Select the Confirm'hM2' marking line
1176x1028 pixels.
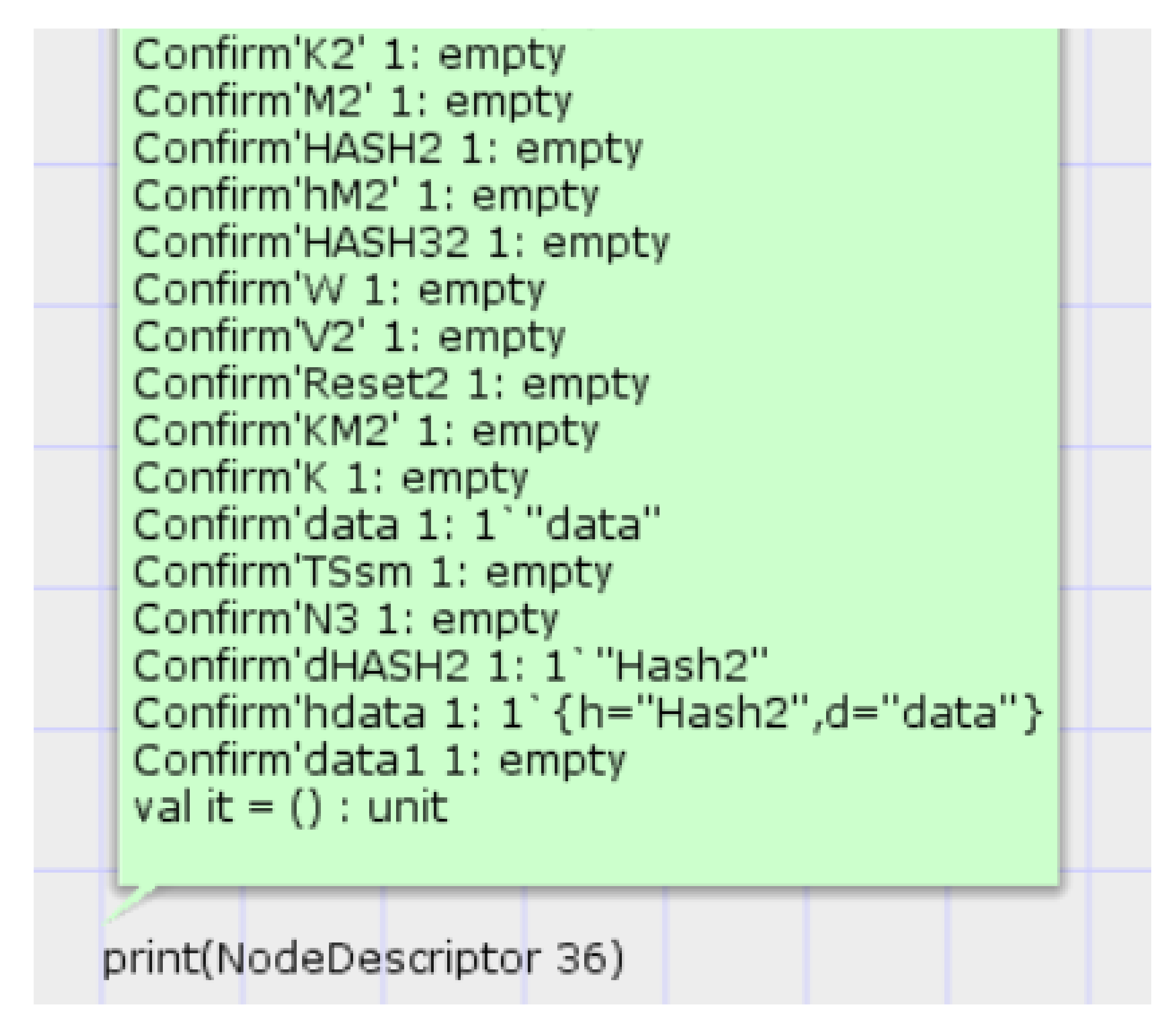366,197
